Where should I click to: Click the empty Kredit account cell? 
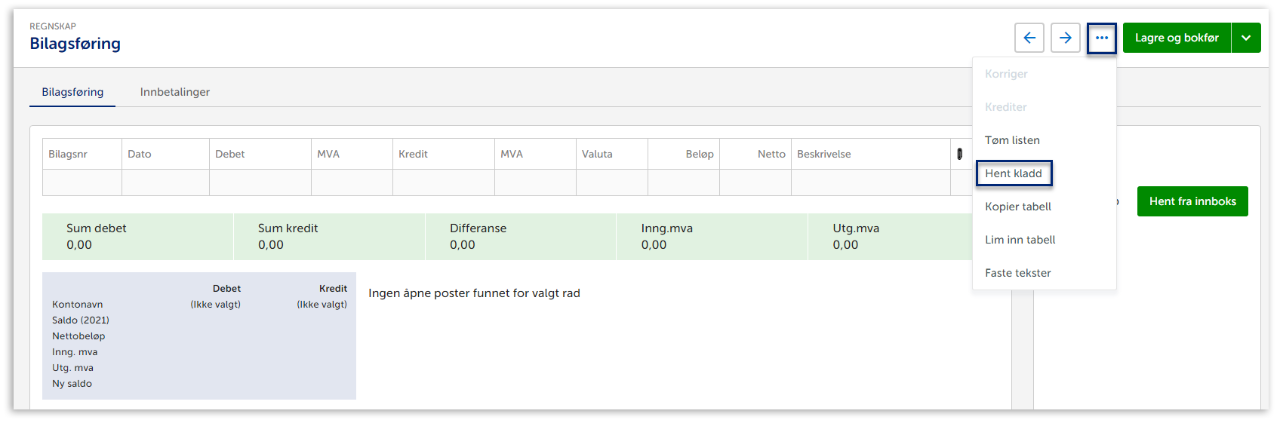coord(443,182)
